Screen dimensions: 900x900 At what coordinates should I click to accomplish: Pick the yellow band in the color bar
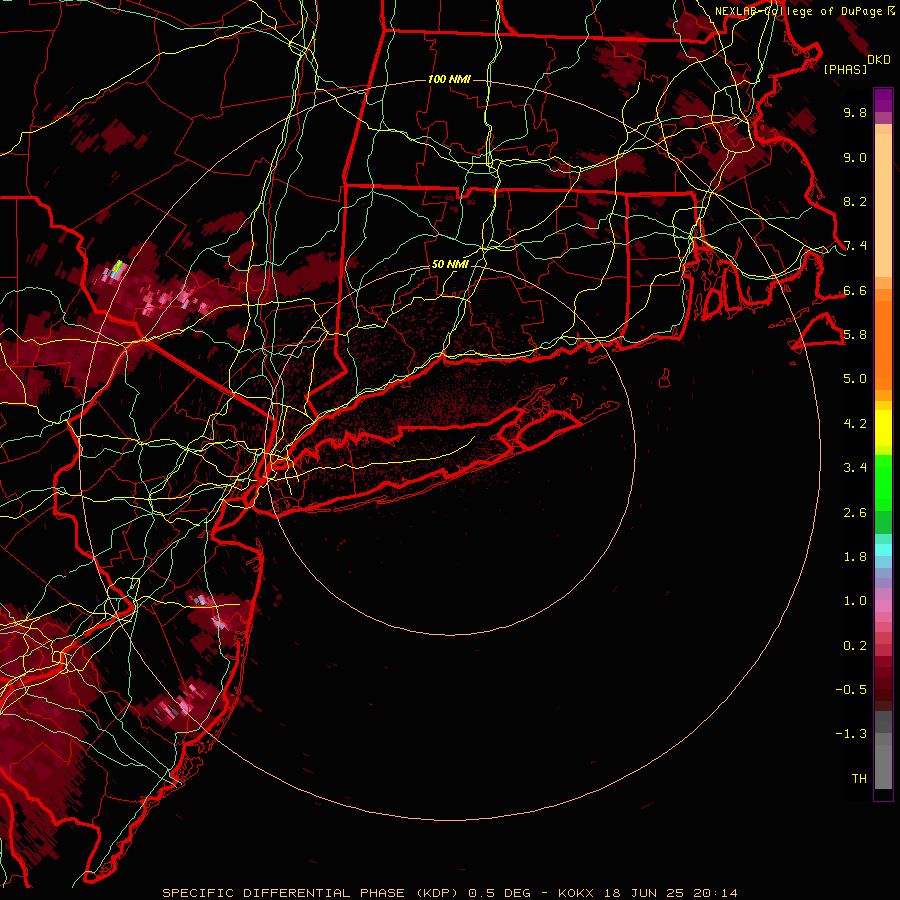pos(883,428)
